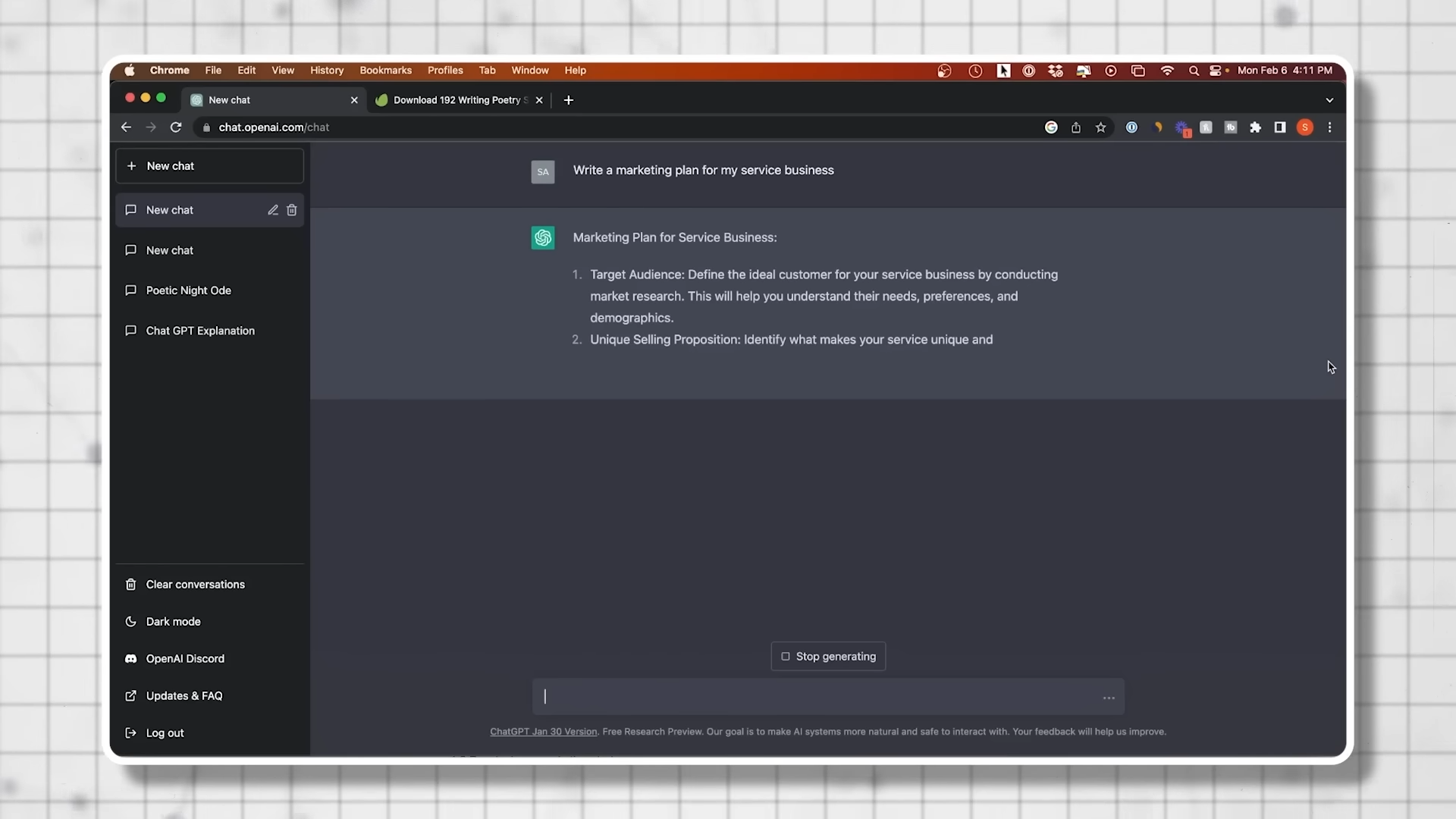Bookmark this page with the star icon
Image resolution: width=1456 pixels, height=819 pixels.
pyautogui.click(x=1100, y=127)
